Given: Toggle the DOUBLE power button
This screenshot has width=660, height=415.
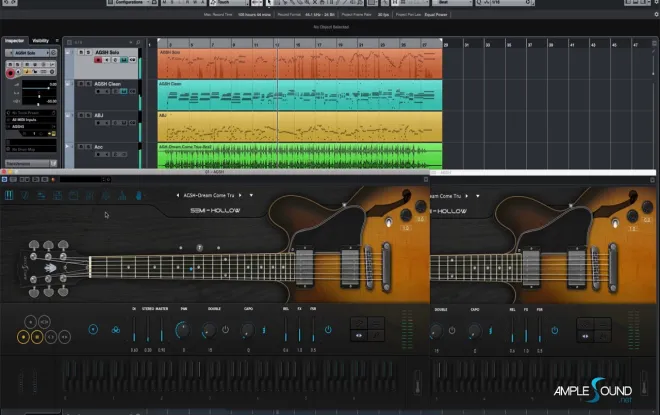Looking at the screenshot, I should [226, 330].
